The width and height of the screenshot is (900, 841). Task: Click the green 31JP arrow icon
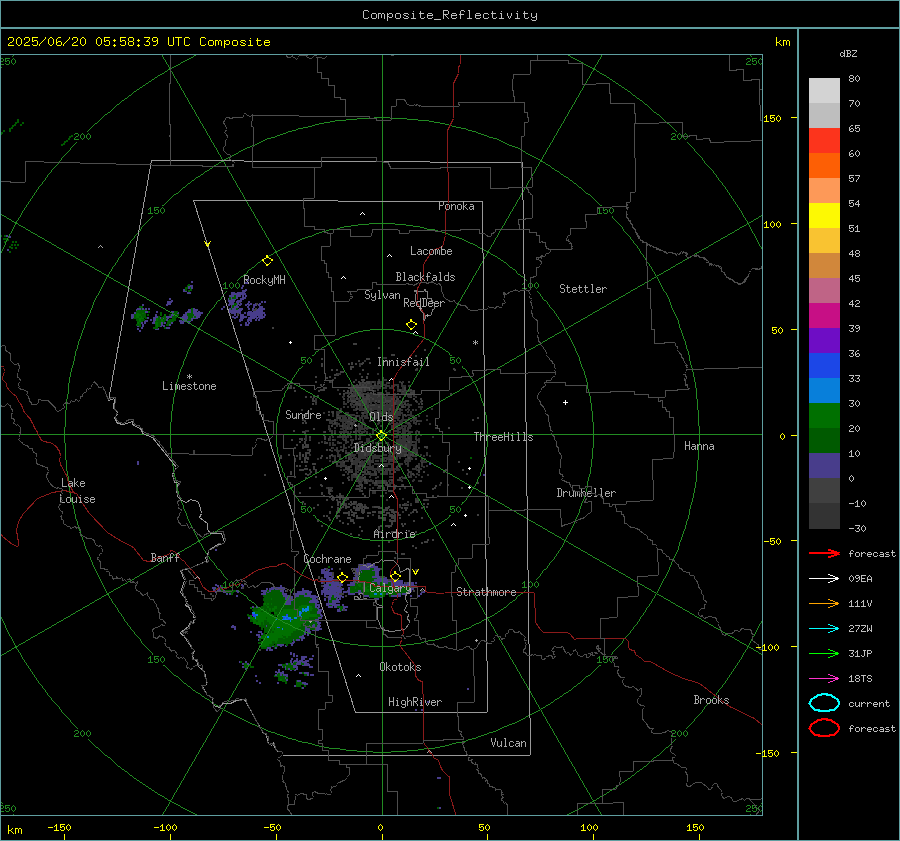tap(824, 653)
